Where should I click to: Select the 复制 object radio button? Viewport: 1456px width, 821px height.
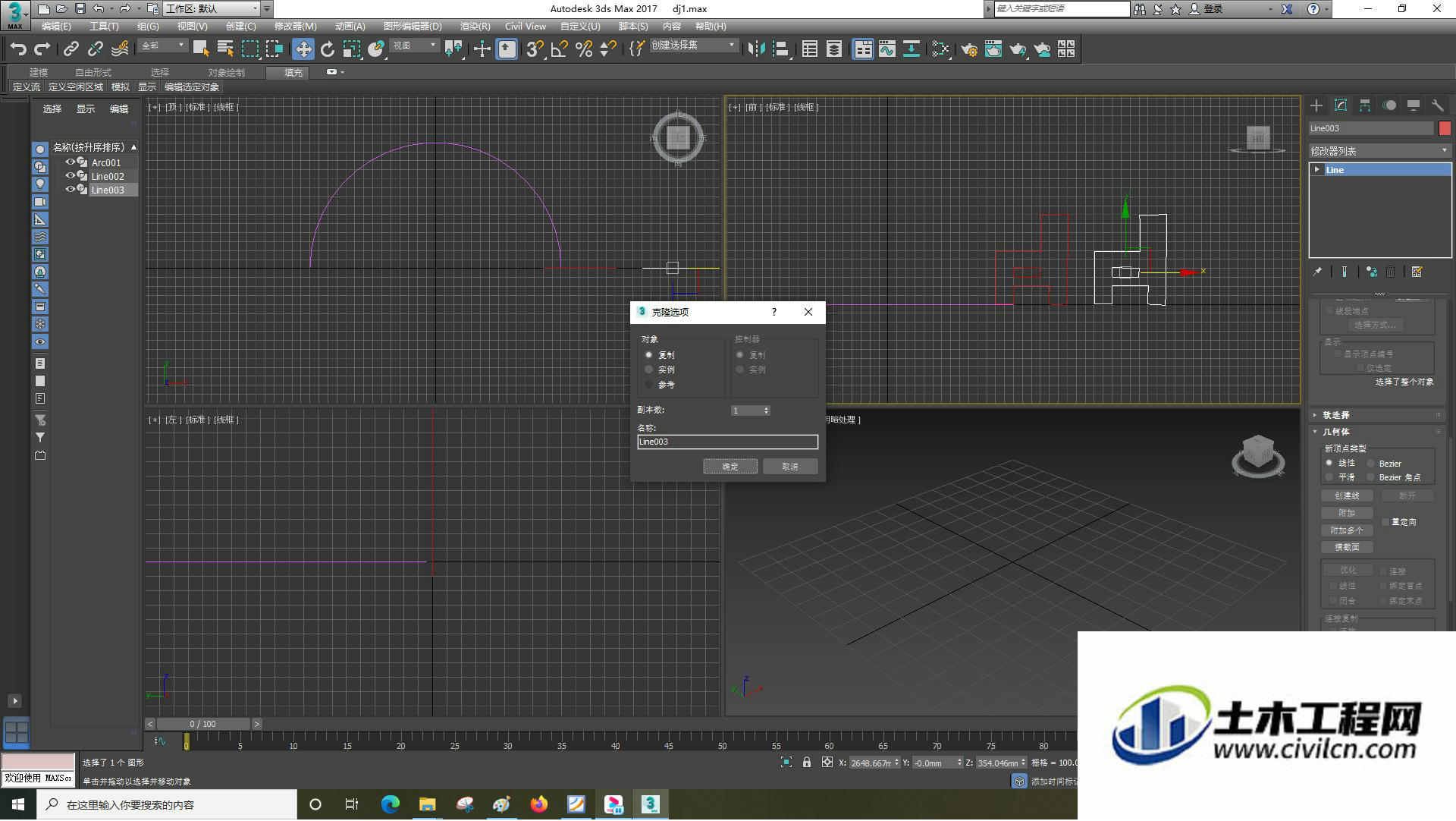(649, 355)
